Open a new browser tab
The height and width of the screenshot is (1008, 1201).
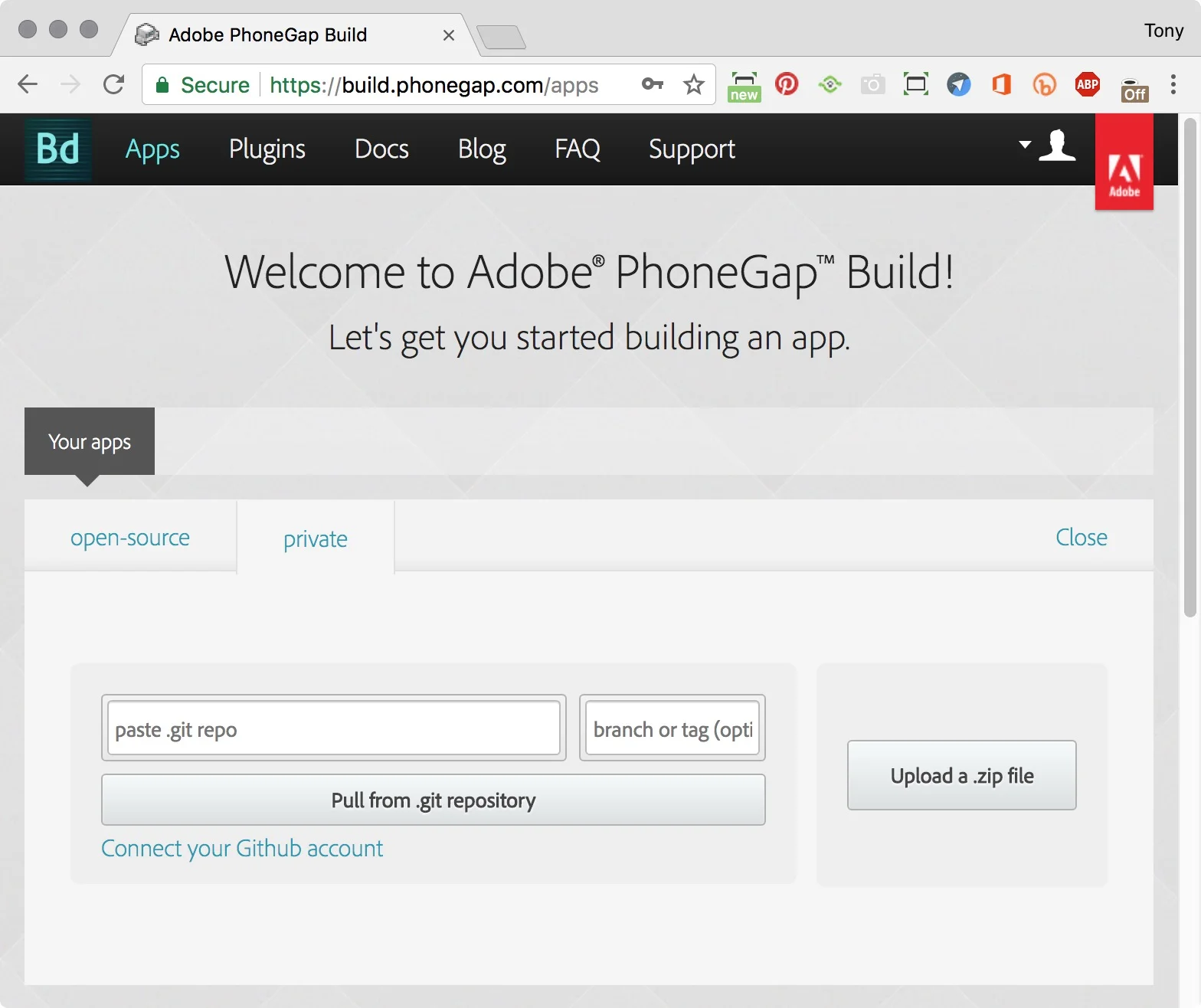501,37
